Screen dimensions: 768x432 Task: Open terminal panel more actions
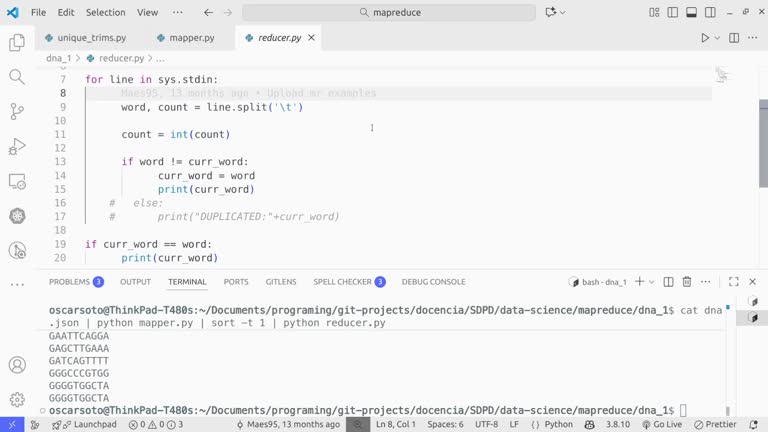(x=705, y=282)
